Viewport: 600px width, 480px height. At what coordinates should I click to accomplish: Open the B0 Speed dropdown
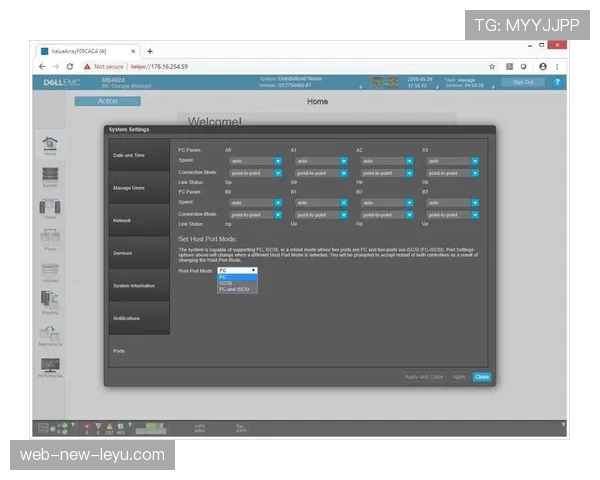(256, 203)
